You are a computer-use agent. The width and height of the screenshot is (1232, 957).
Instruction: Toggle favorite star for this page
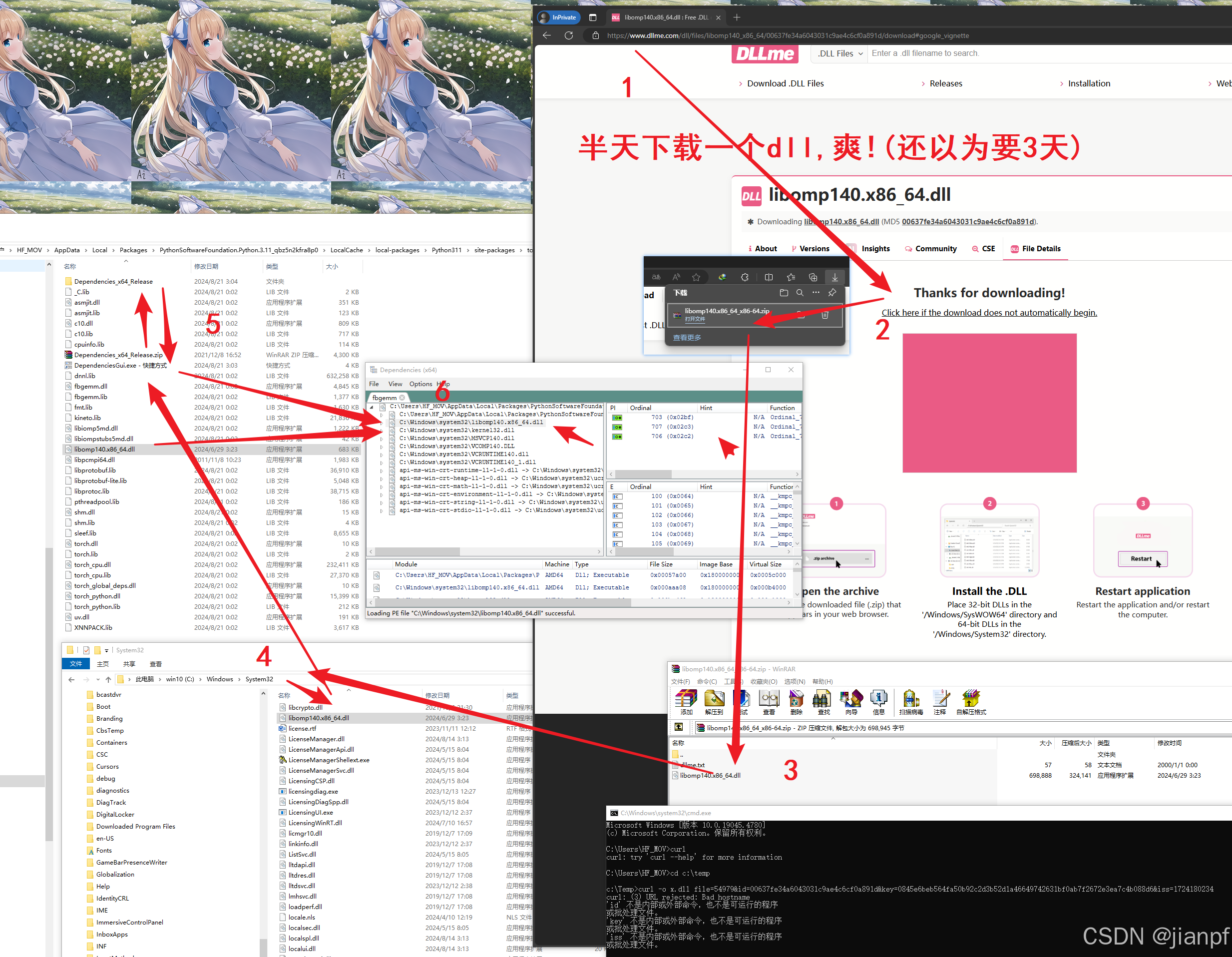pos(696,277)
